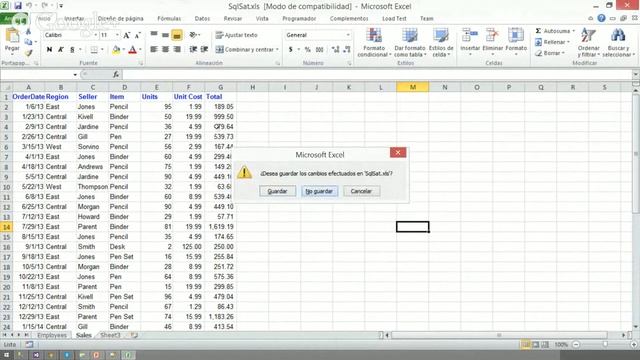This screenshot has height=360, width=640.
Task: Click the Windows Start button
Action: (6, 355)
